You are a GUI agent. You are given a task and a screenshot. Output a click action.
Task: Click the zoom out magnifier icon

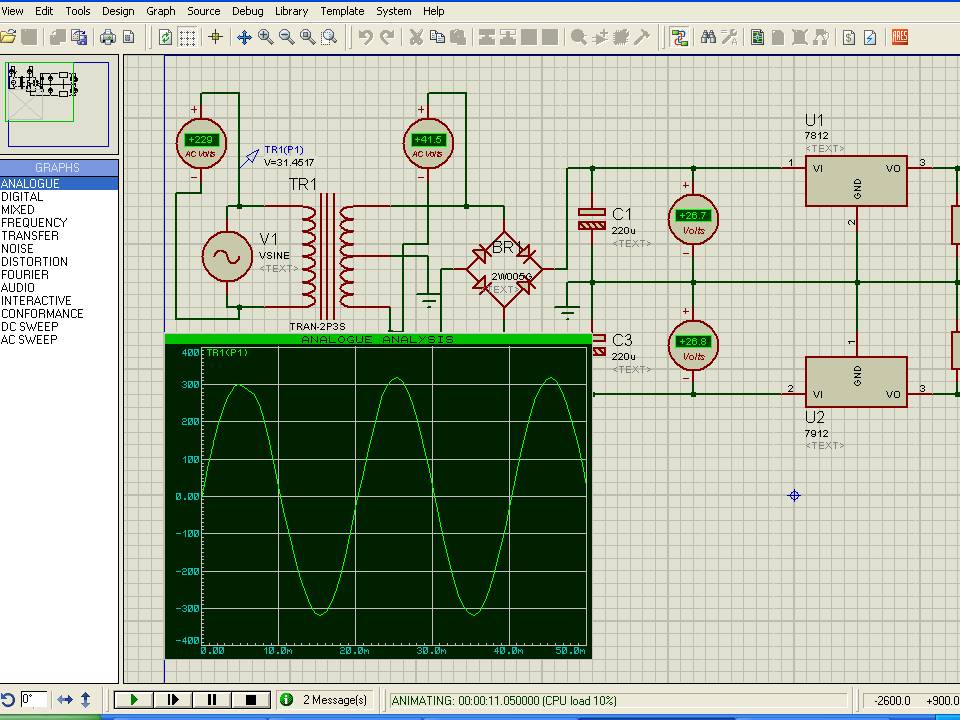(x=286, y=37)
